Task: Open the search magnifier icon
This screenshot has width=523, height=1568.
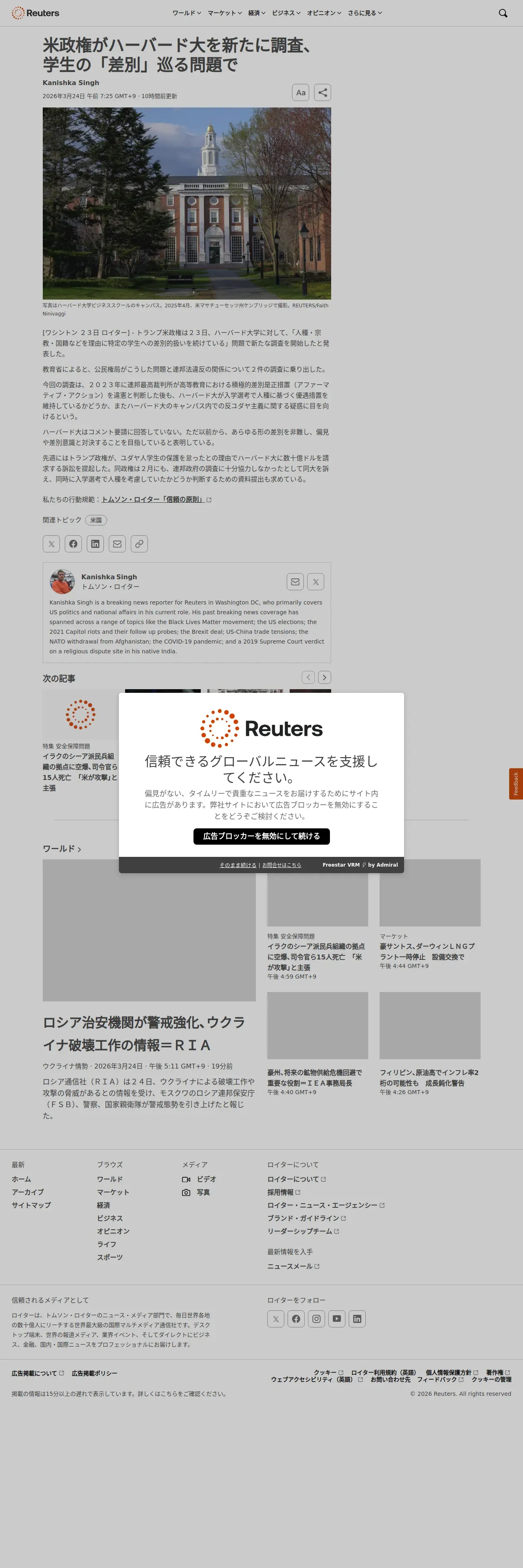Action: 503,13
